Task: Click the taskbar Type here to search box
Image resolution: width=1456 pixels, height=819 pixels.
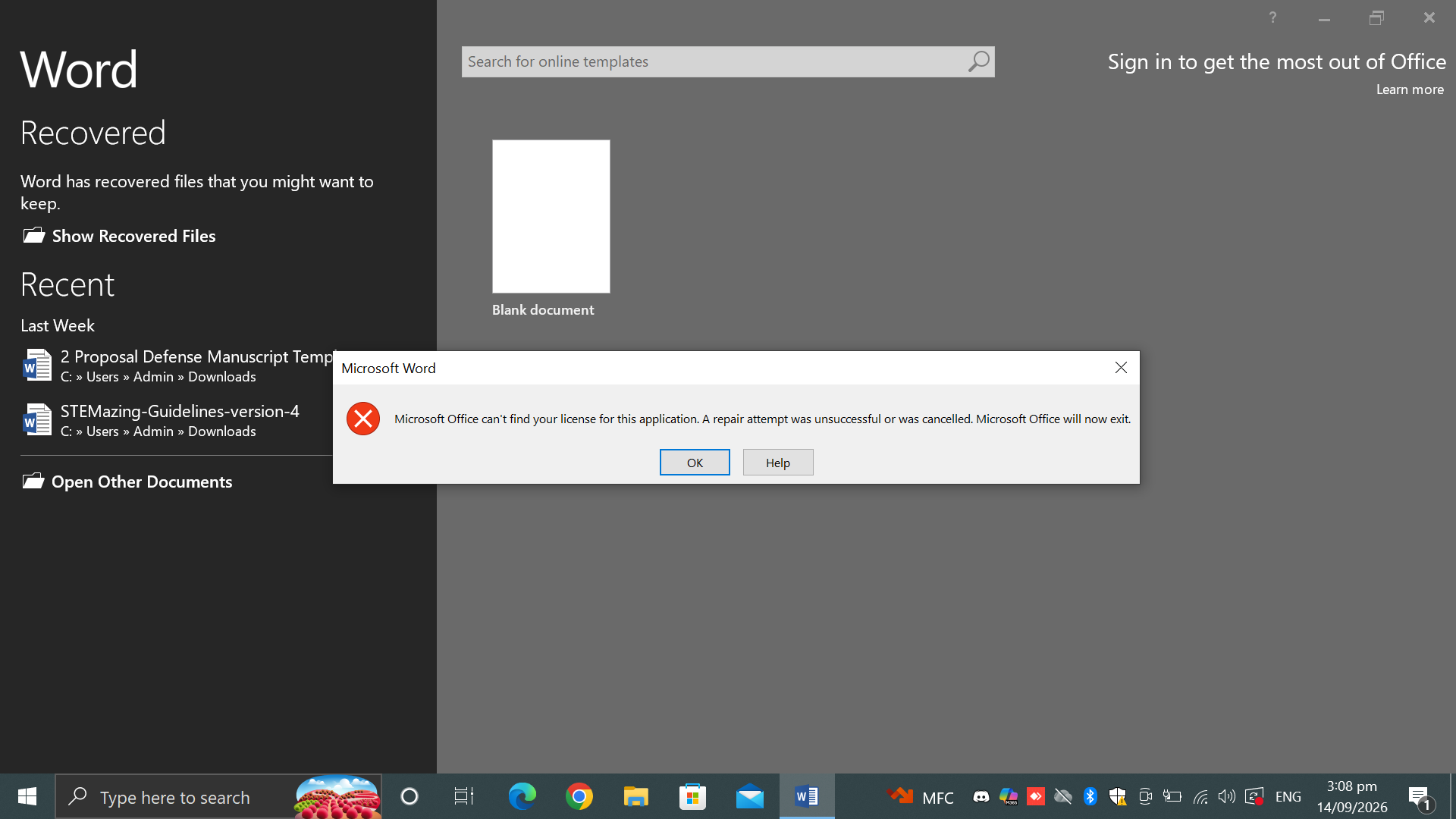Action: [x=218, y=796]
